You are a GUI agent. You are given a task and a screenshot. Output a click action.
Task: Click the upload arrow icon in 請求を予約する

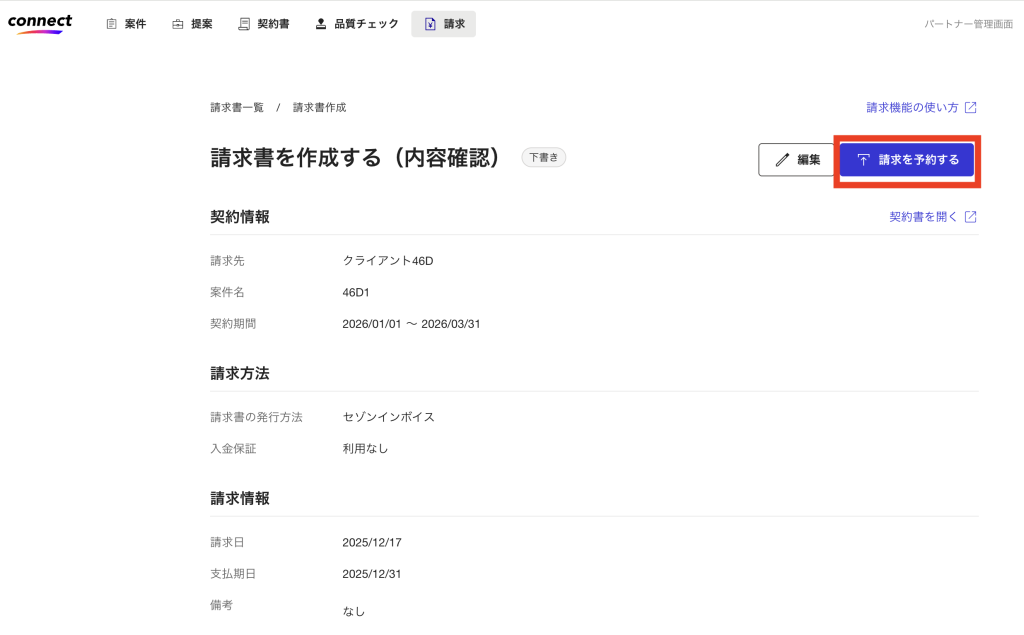coord(863,160)
